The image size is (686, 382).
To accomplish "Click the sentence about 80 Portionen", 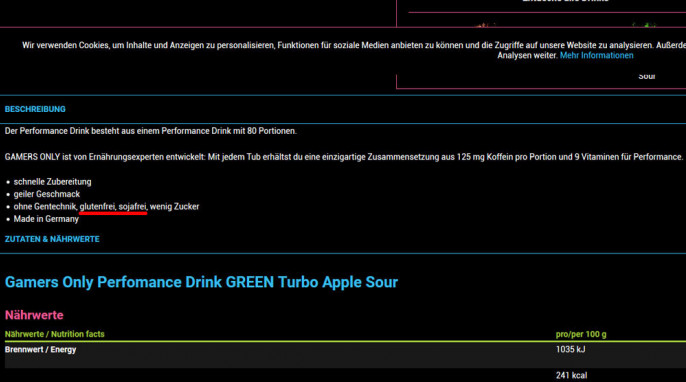I will click(x=150, y=131).
